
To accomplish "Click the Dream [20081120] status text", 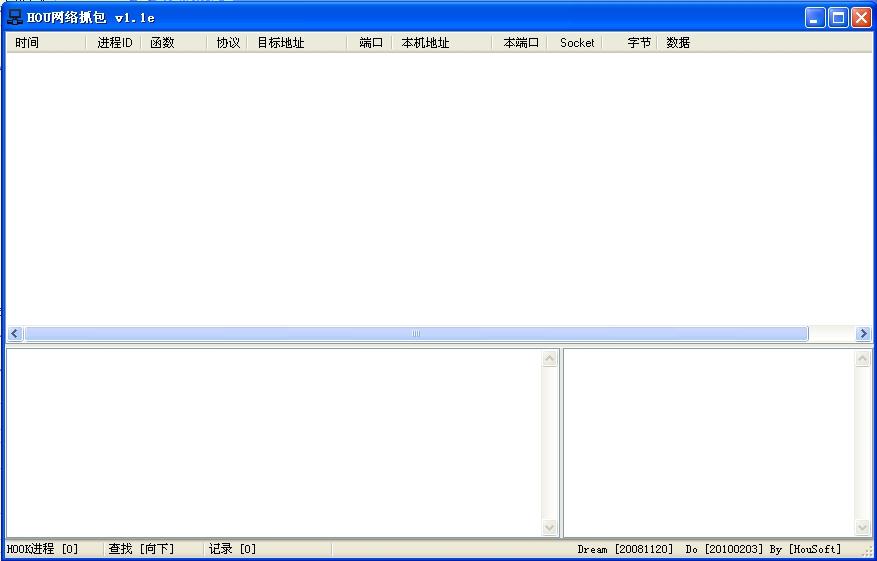I will point(625,549).
